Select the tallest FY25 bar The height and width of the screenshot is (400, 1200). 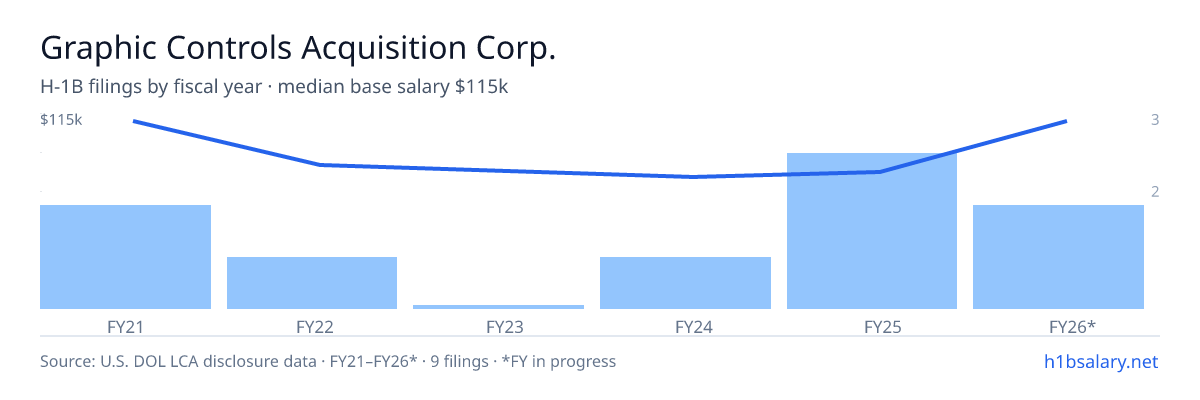[x=872, y=231]
